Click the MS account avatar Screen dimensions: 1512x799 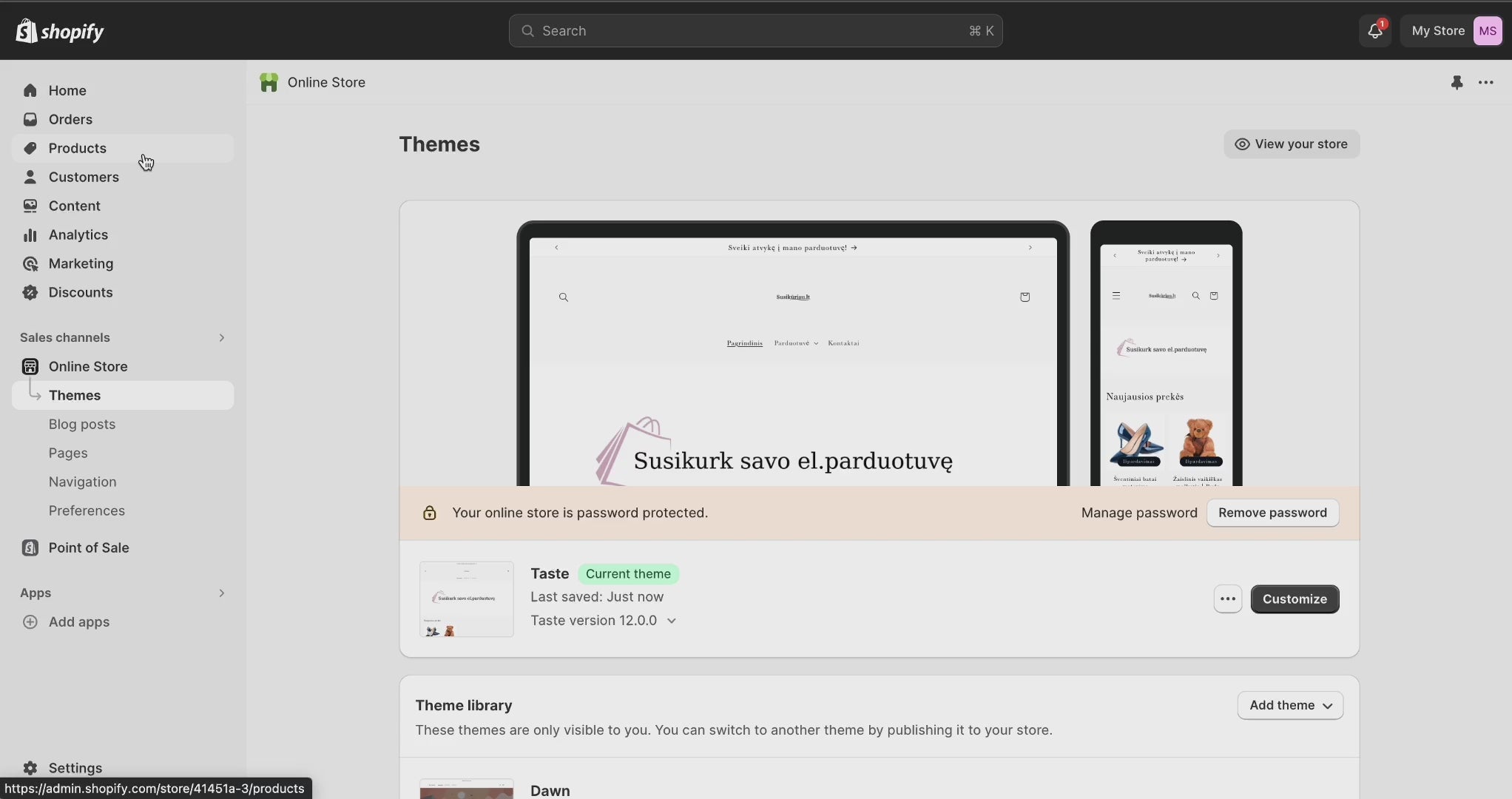coord(1487,31)
